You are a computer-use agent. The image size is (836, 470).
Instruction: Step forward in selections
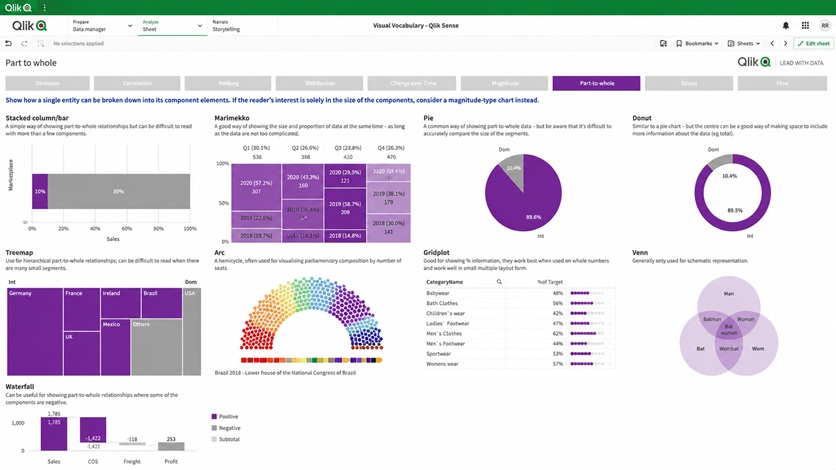24,43
